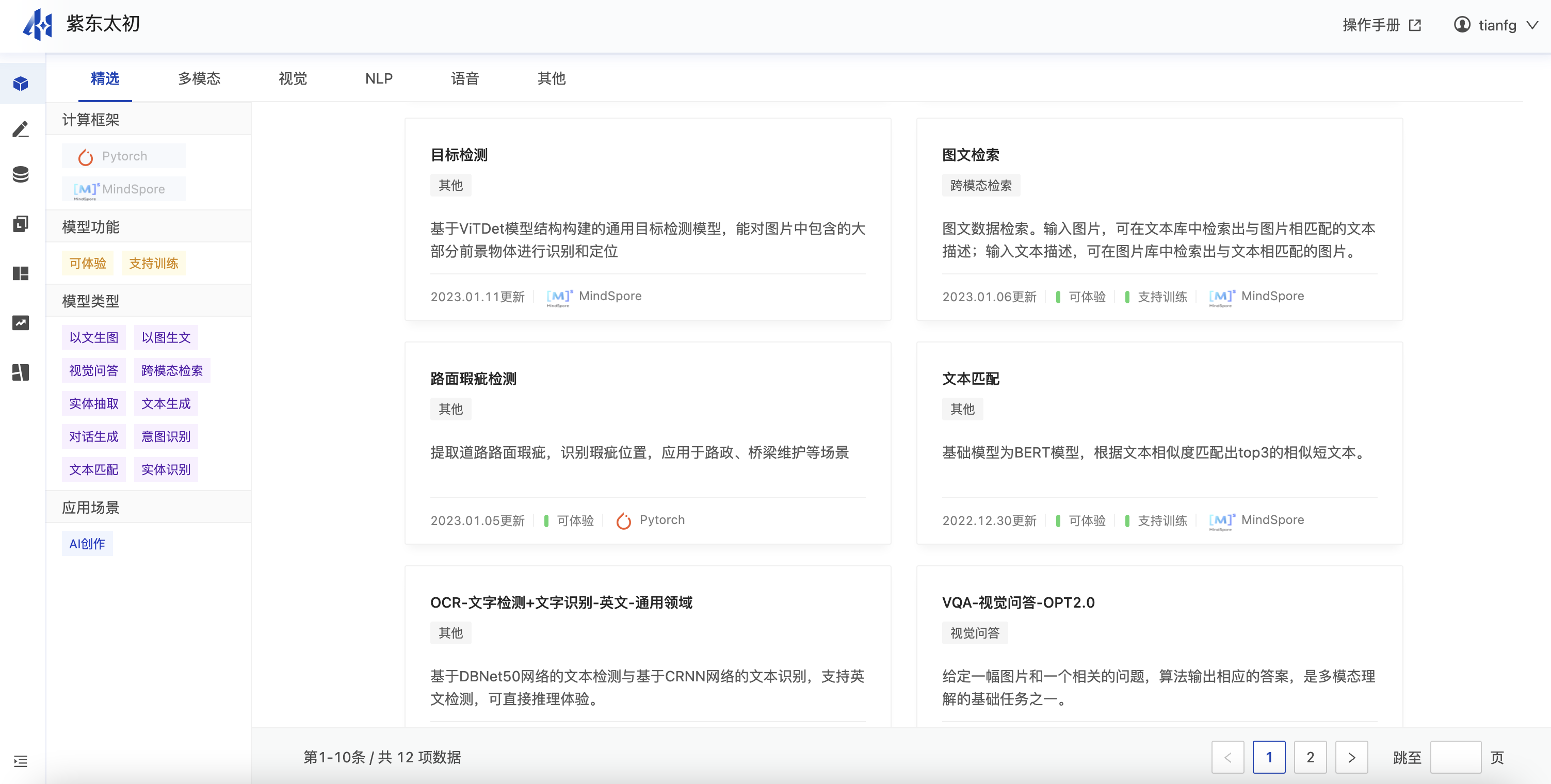The image size is (1551, 784).
Task: Open the OCR-文字检测+文字识别 card title
Action: point(561,603)
